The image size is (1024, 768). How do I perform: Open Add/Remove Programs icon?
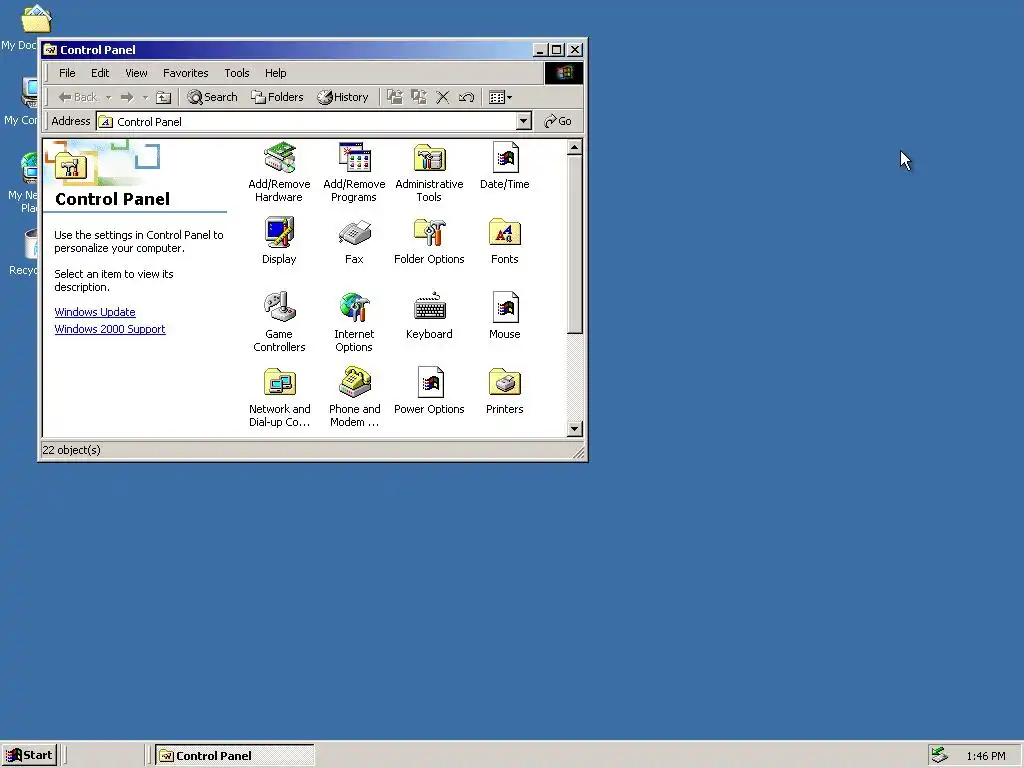(x=354, y=172)
